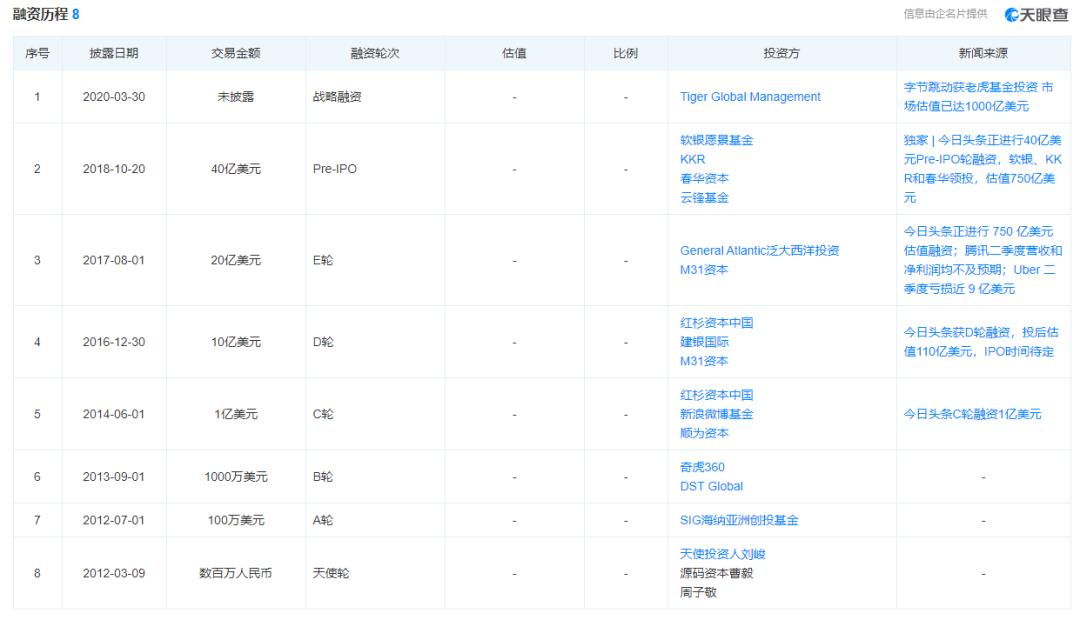
Task: Open M31资本 link in E轮 row
Action: (x=704, y=270)
